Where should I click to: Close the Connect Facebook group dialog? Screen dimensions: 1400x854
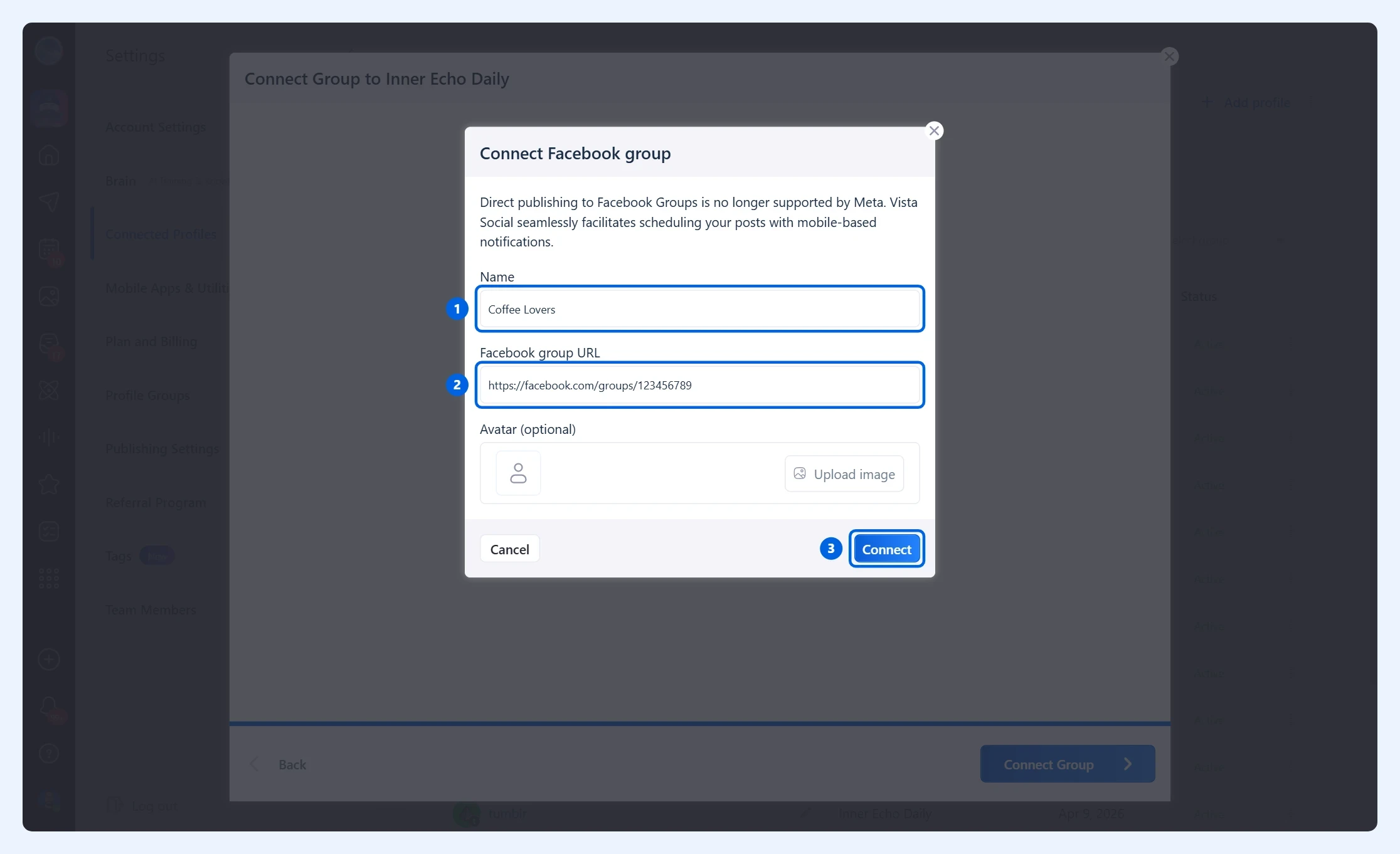tap(934, 130)
